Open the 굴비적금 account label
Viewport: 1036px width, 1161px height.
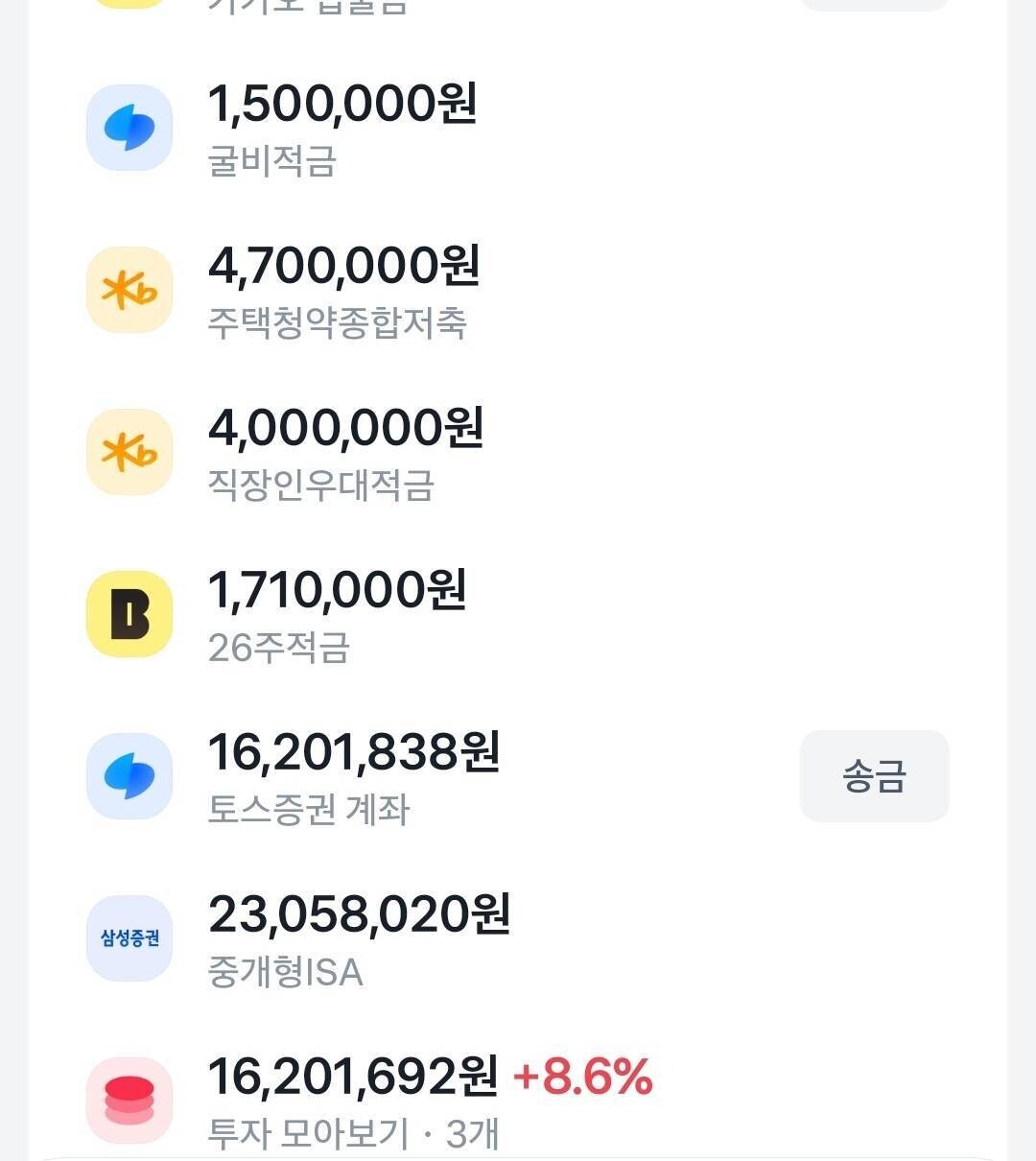[x=272, y=161]
